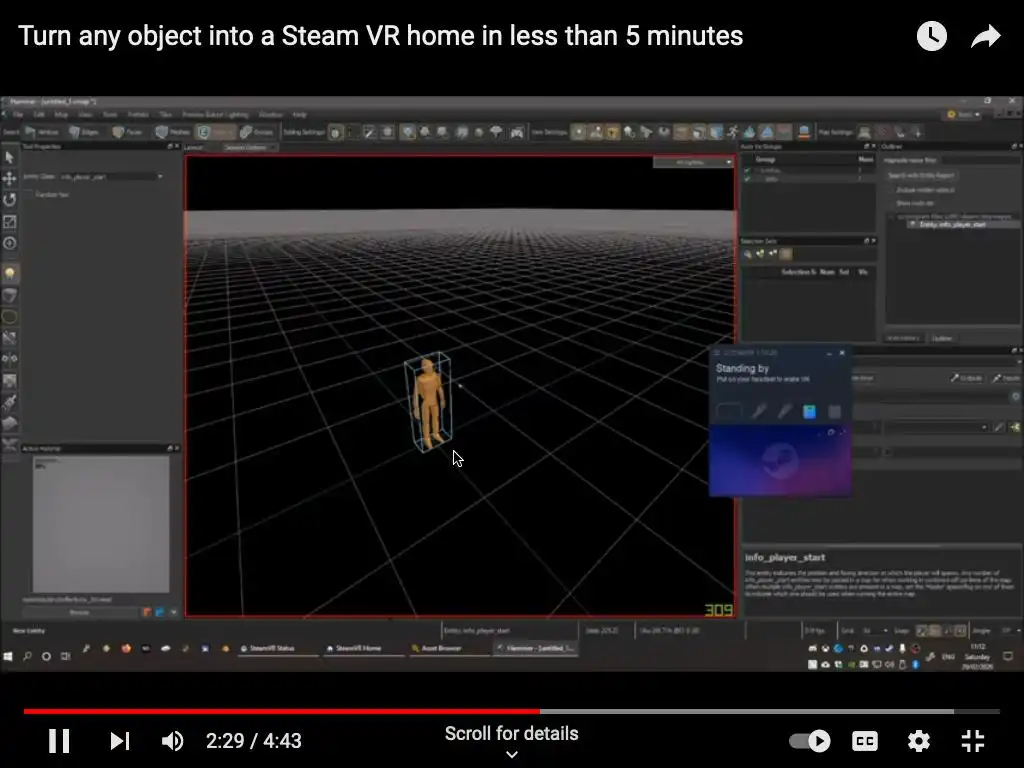Open the yellow Sync dropdown in menu bar
1024x768 pixels.
coord(963,115)
